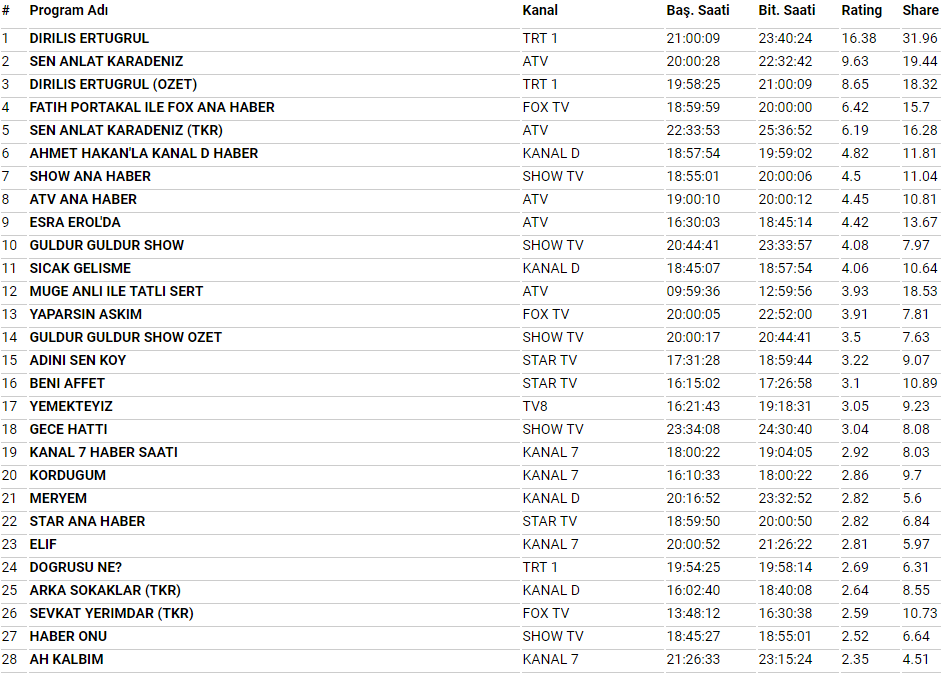Screen dimensions: 941x673
Task: Click the KORDUGUM program entry
Action: coord(68,475)
